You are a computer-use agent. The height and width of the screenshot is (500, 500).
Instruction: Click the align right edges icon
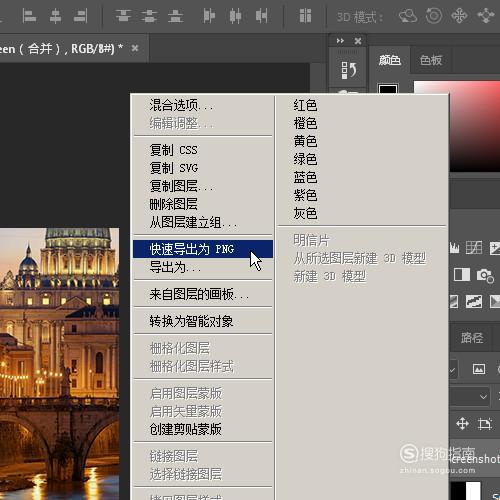(x=81, y=16)
